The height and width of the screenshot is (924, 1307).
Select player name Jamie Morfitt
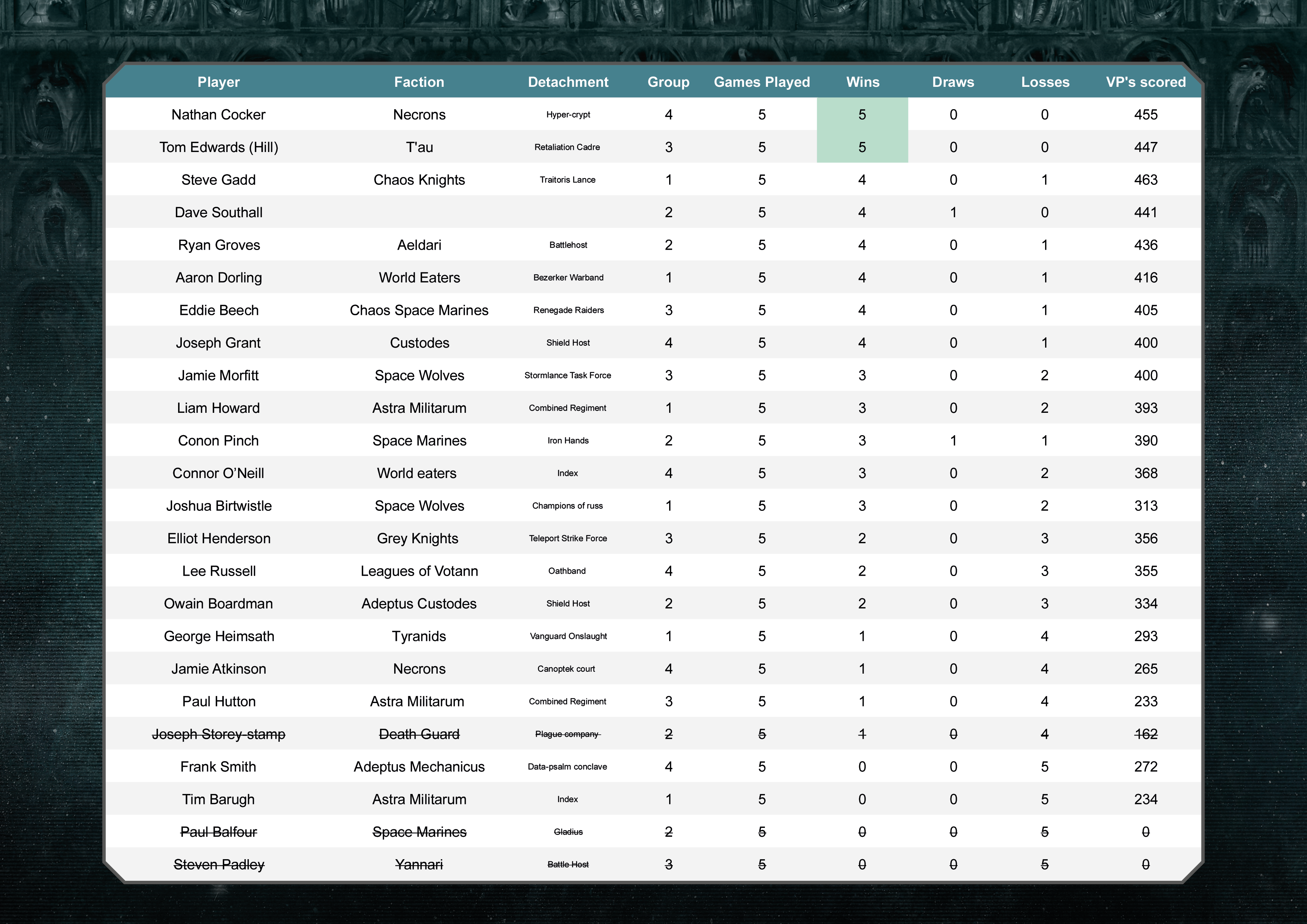[219, 375]
